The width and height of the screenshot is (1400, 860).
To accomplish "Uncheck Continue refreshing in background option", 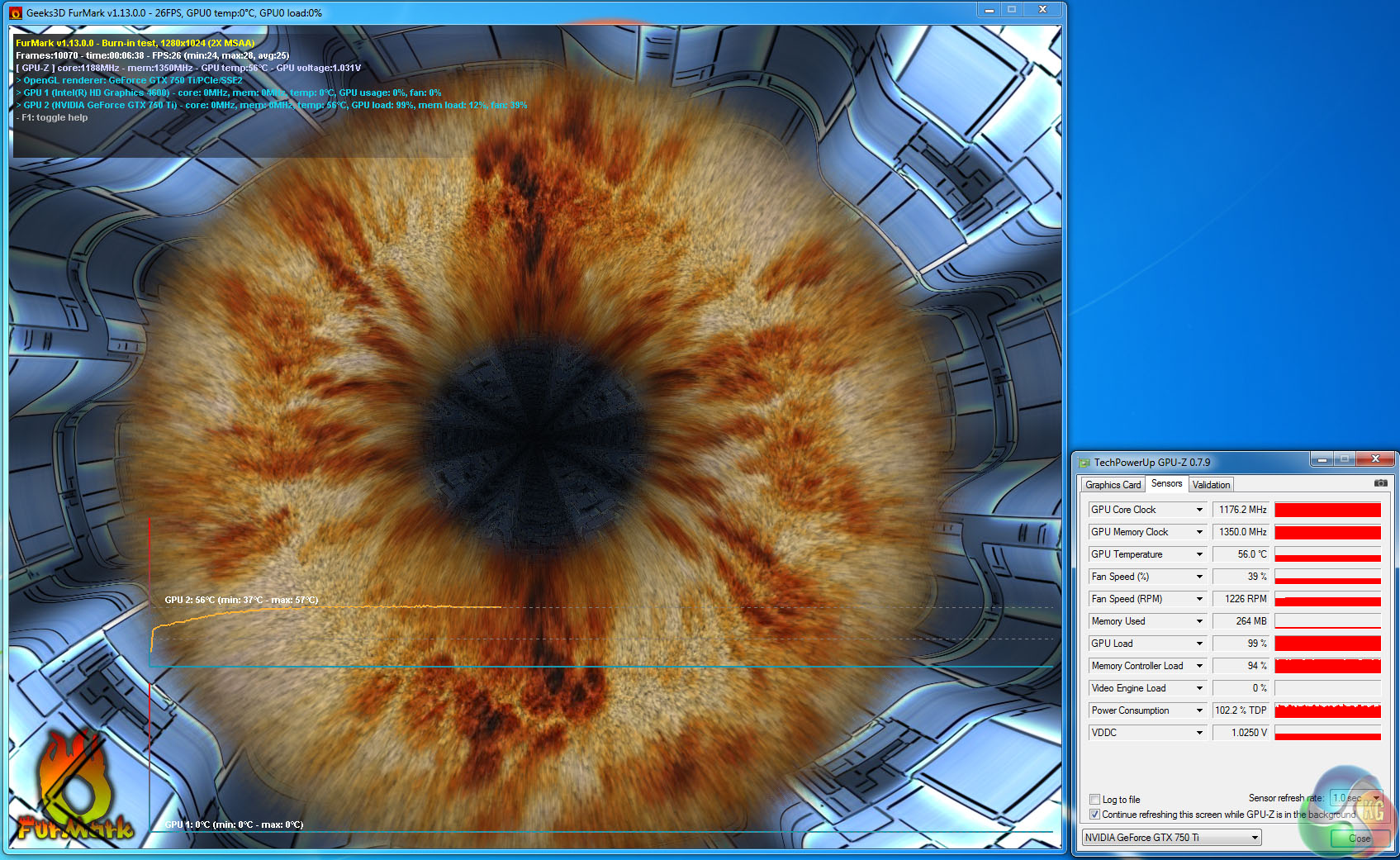I will [1094, 815].
